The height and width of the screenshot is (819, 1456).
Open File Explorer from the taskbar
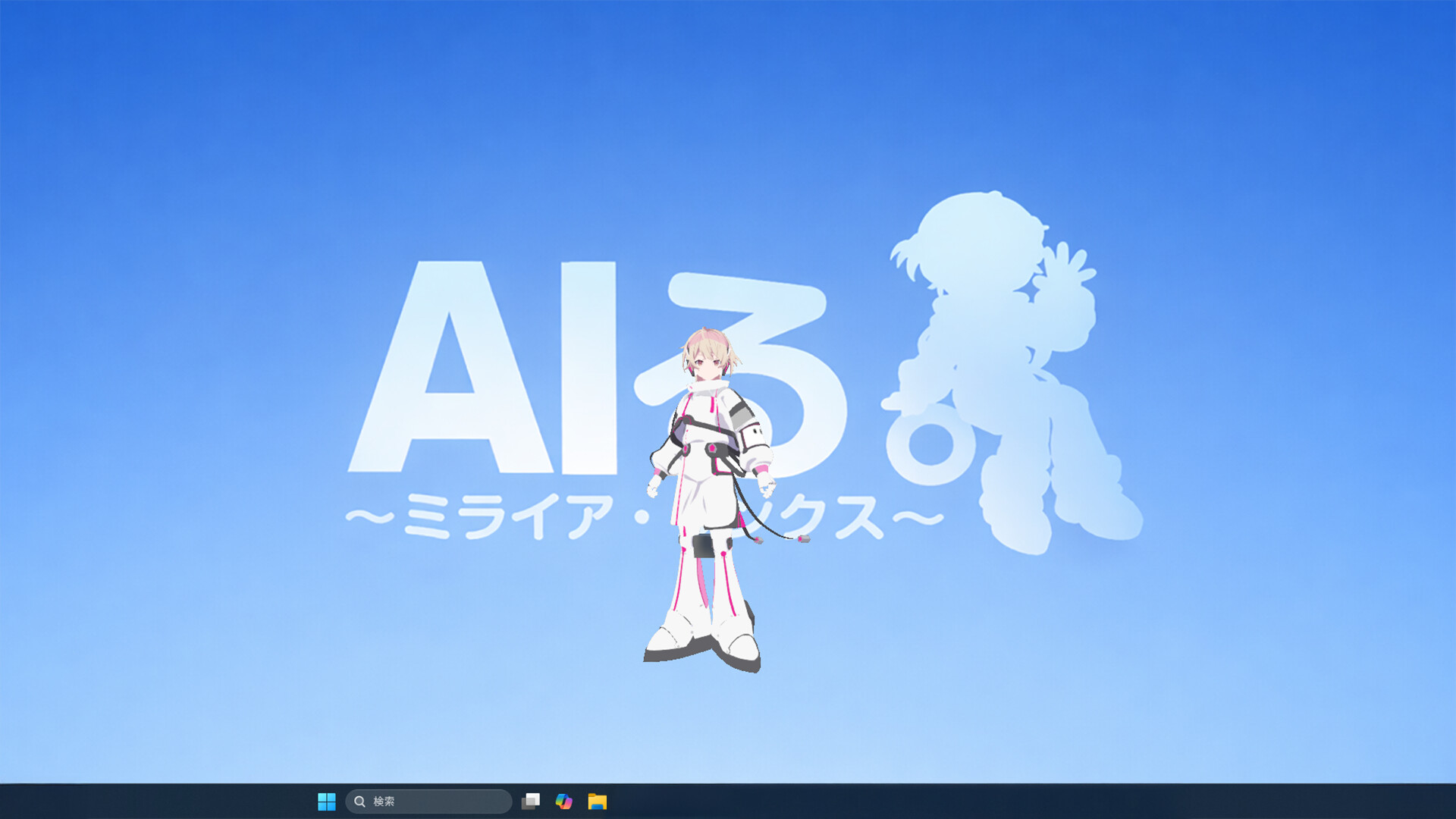(598, 801)
